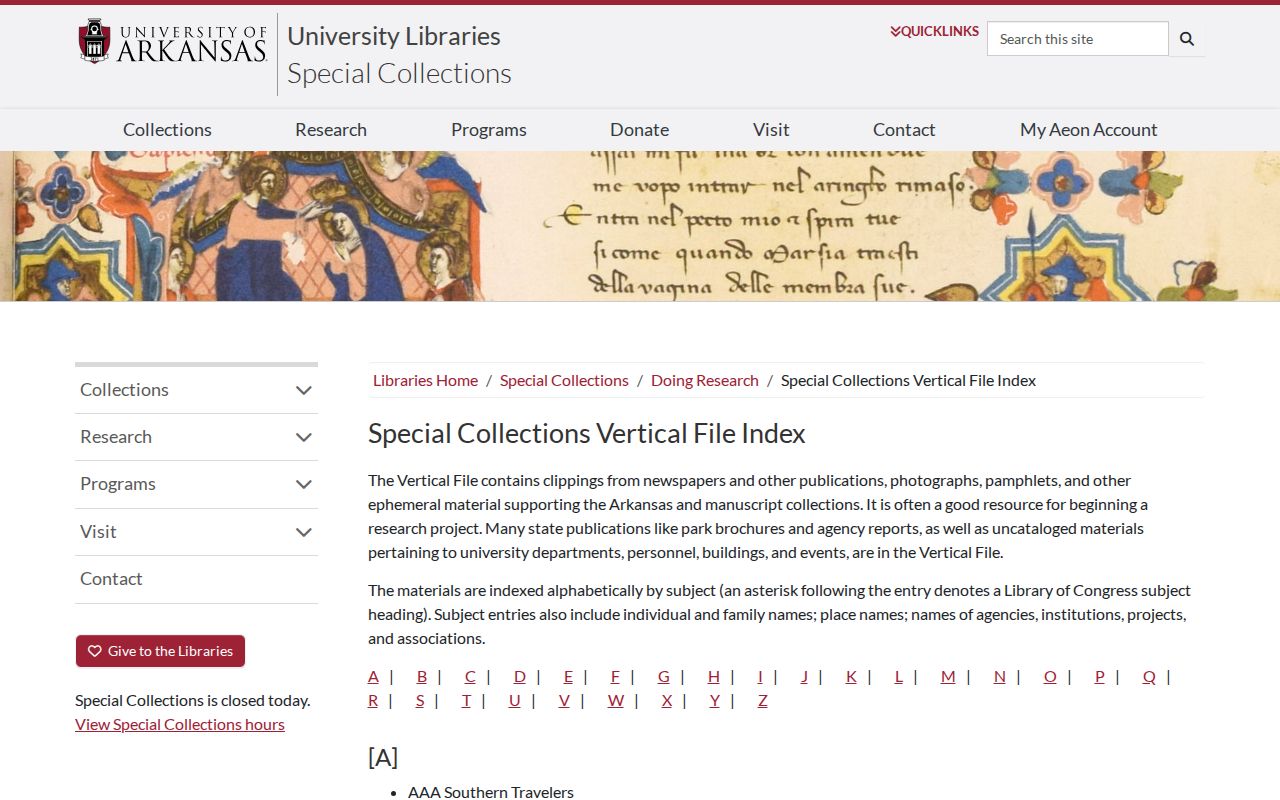Jump to letter W index
Screen dimensions: 1280x800
pyautogui.click(x=615, y=700)
